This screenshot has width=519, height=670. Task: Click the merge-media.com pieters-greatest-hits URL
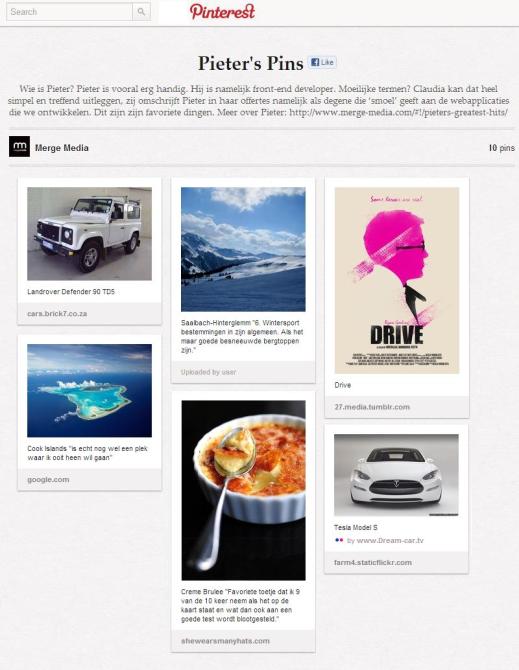pyautogui.click(x=399, y=112)
